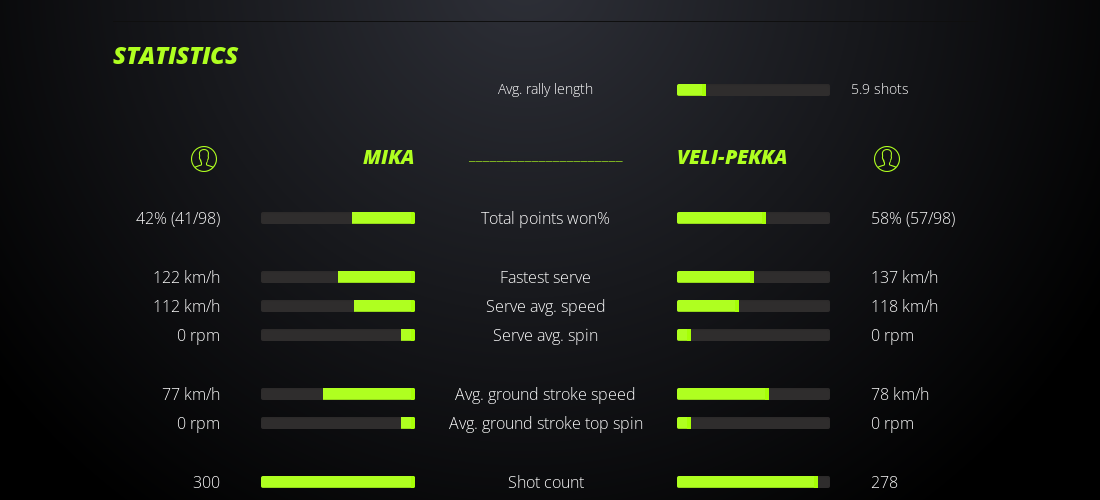
Task: Click Mika's Shot count bar
Action: coord(338,482)
